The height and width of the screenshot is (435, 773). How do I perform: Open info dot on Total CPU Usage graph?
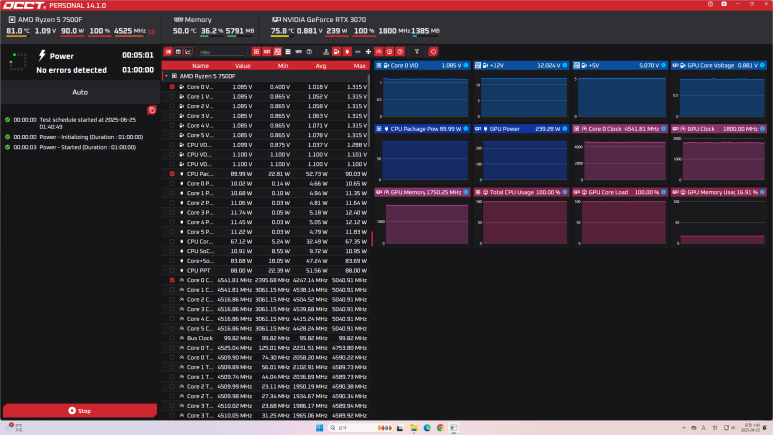565,192
